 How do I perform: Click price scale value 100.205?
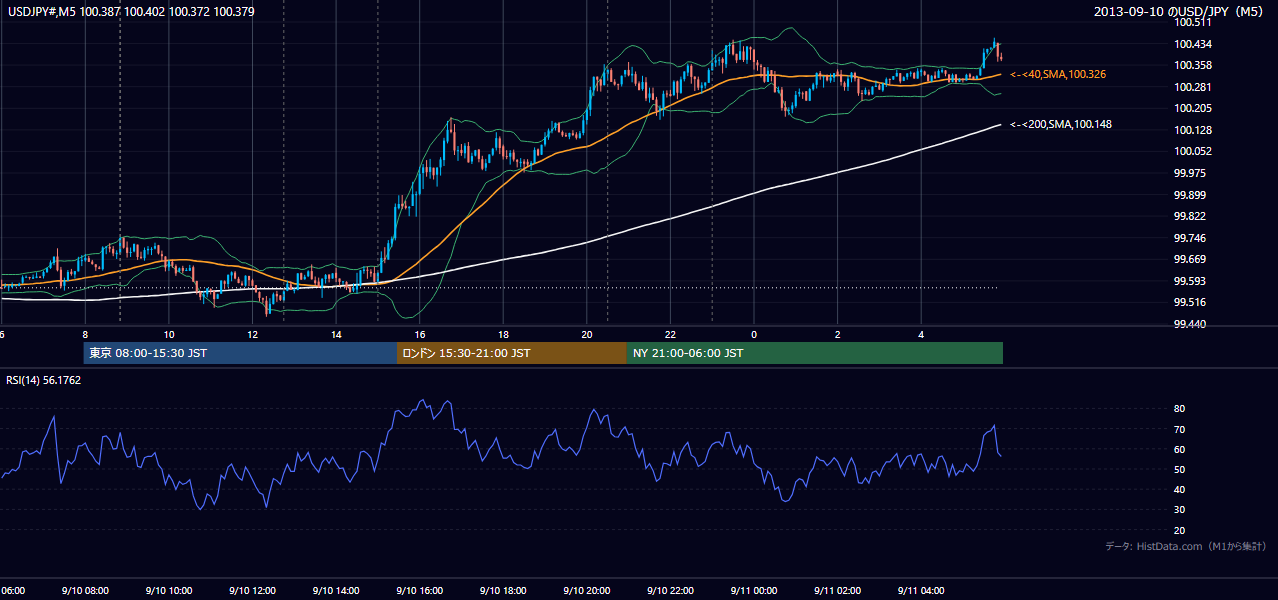pyautogui.click(x=1193, y=108)
